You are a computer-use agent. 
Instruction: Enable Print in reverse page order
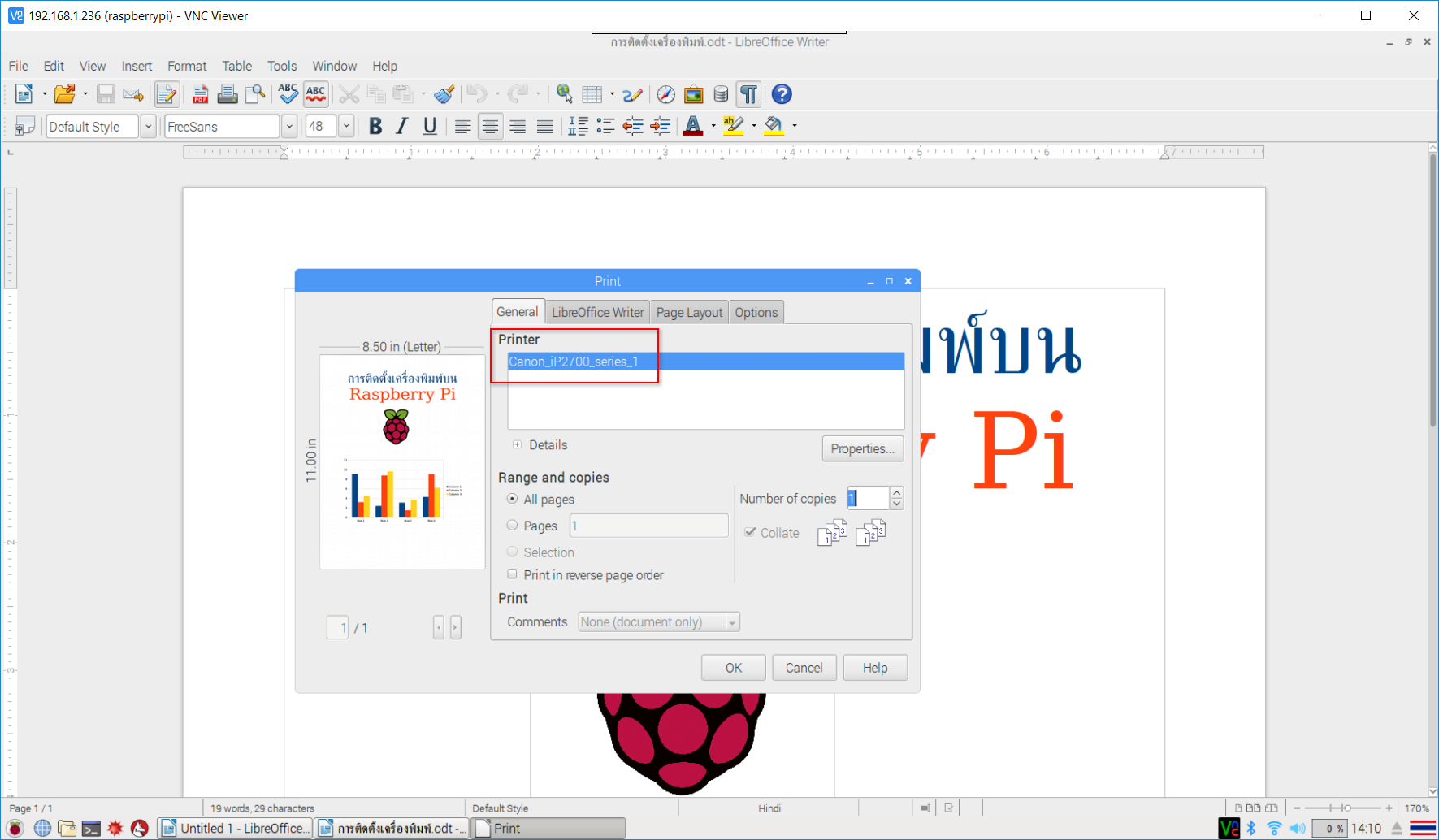pyautogui.click(x=512, y=574)
